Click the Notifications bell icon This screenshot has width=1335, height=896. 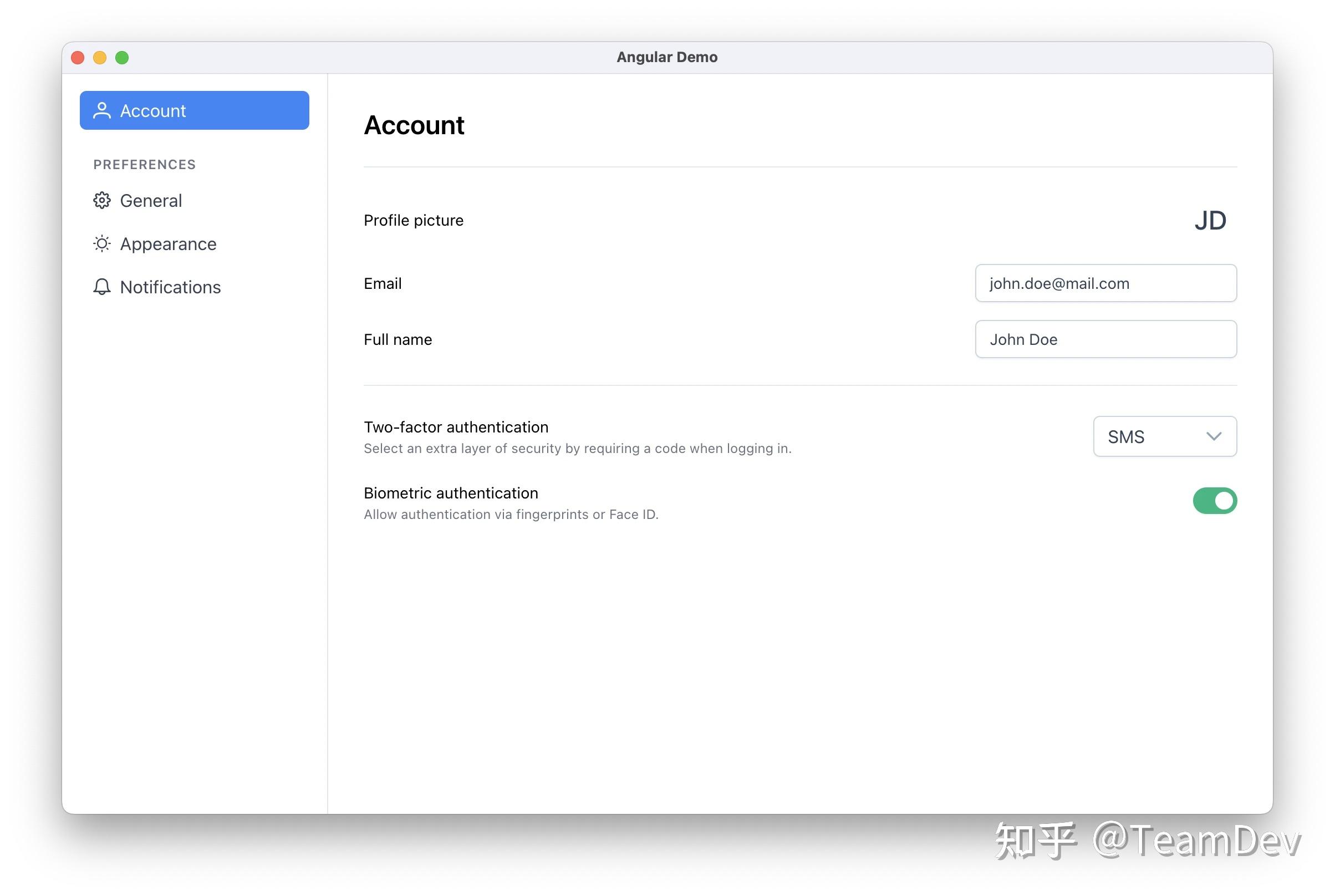click(x=101, y=287)
